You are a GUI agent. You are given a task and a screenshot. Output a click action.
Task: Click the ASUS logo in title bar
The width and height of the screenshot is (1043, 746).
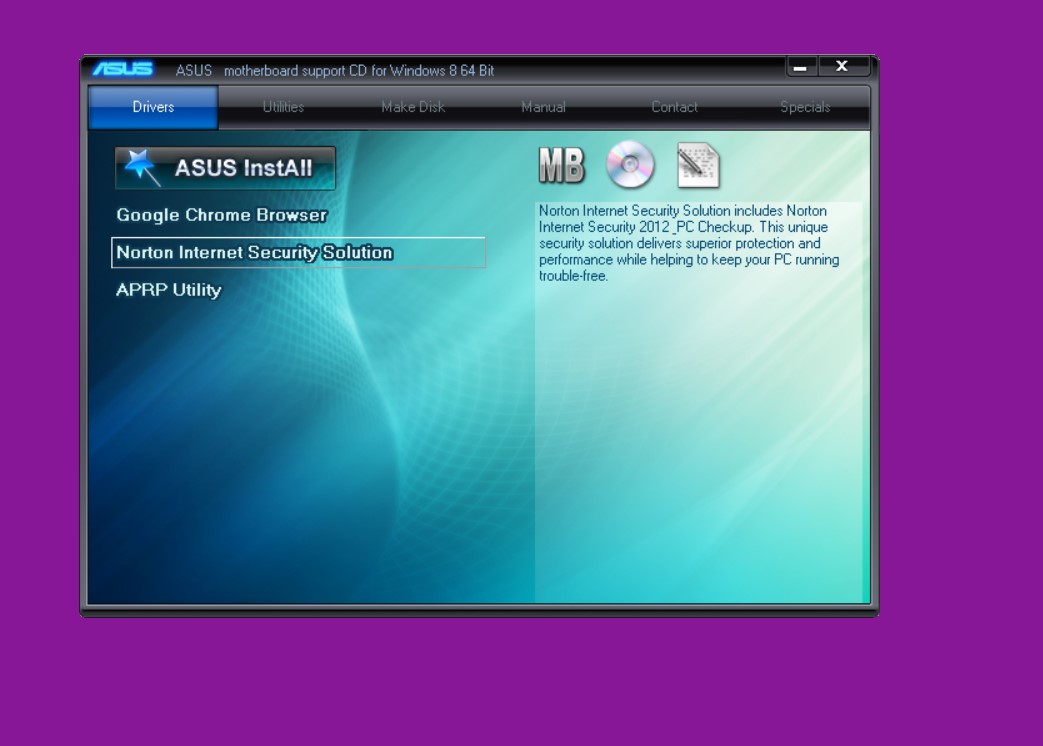(x=123, y=69)
